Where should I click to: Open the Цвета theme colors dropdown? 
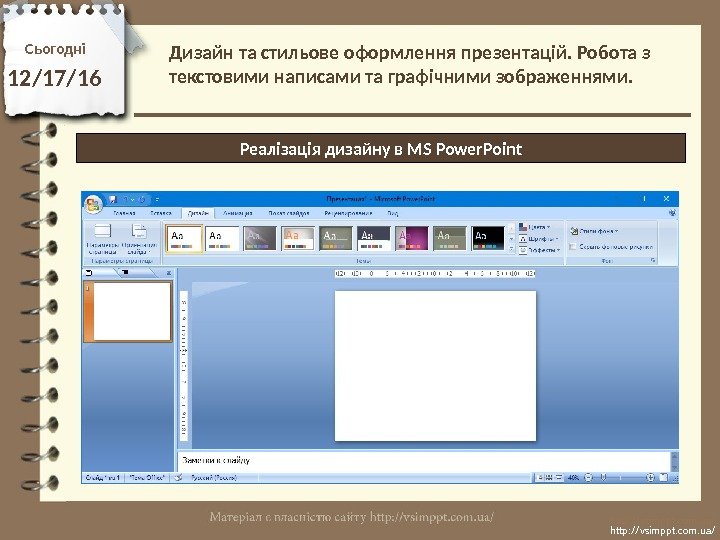(534, 227)
